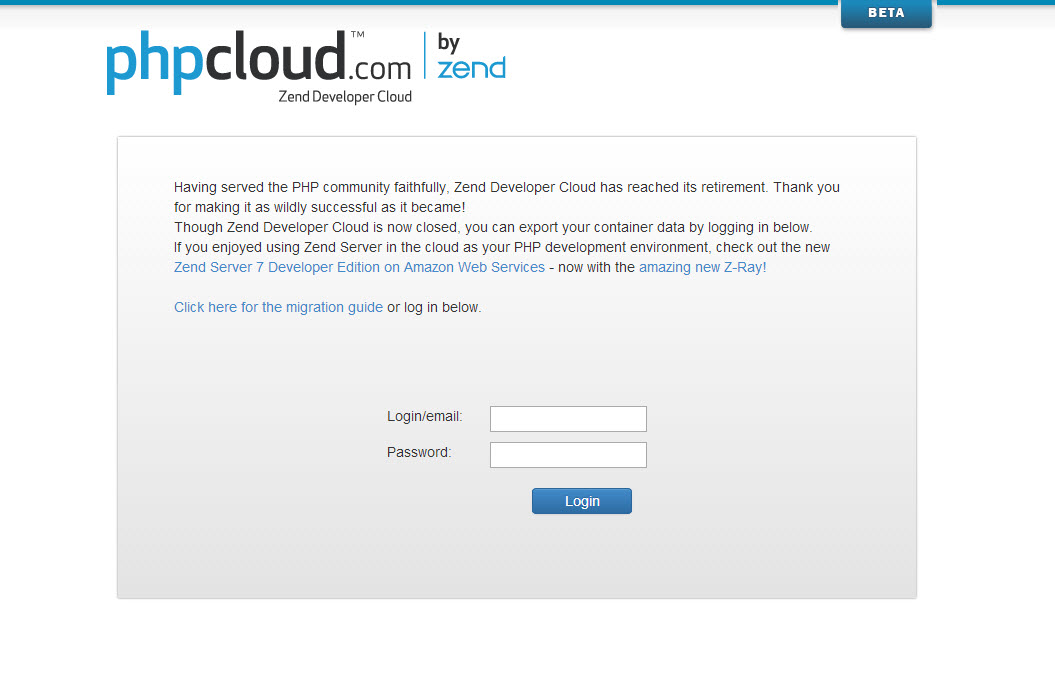Click the 'Zend Developer Cloud' tagline under logo

[x=345, y=97]
